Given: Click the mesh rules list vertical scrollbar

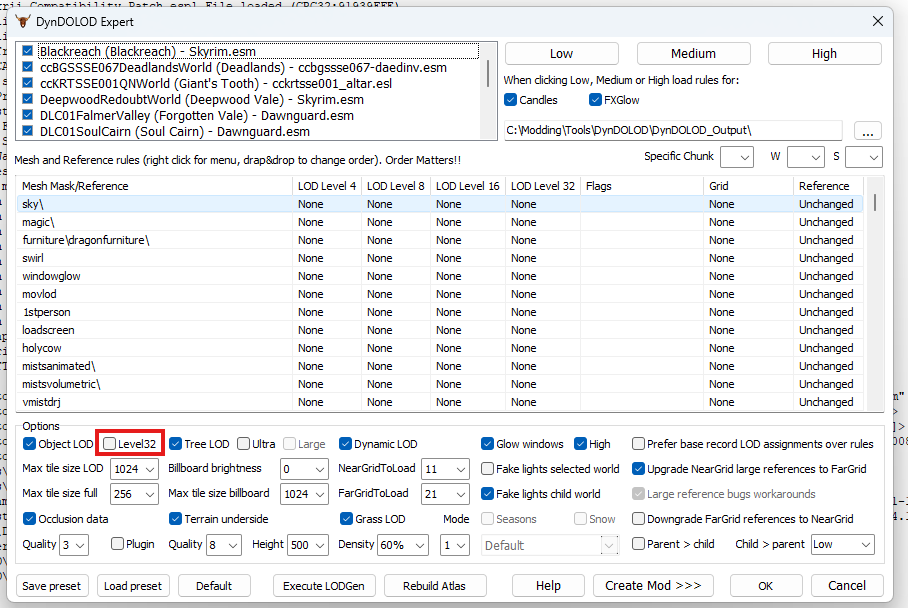Looking at the screenshot, I should coord(876,300).
